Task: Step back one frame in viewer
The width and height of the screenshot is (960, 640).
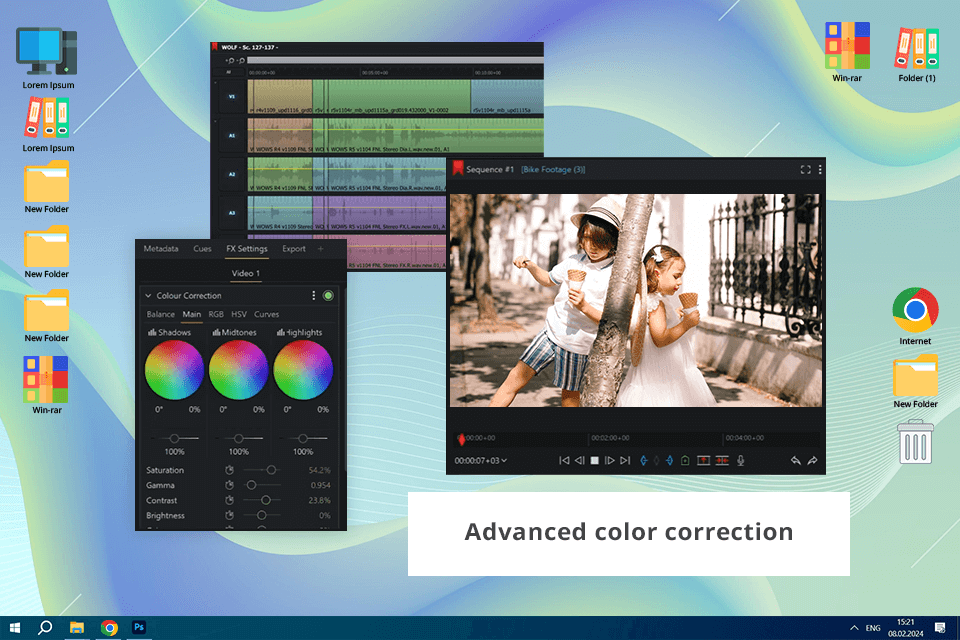Action: [x=579, y=461]
